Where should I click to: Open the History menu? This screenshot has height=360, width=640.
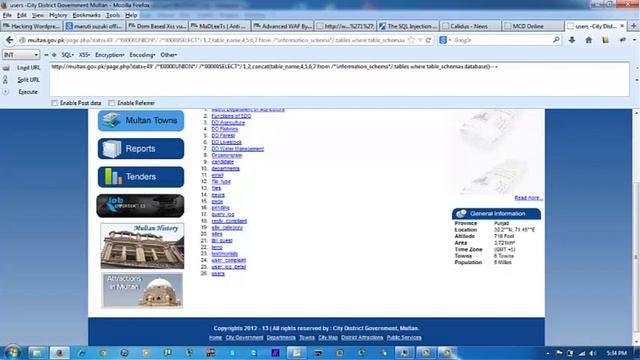tap(58, 15)
